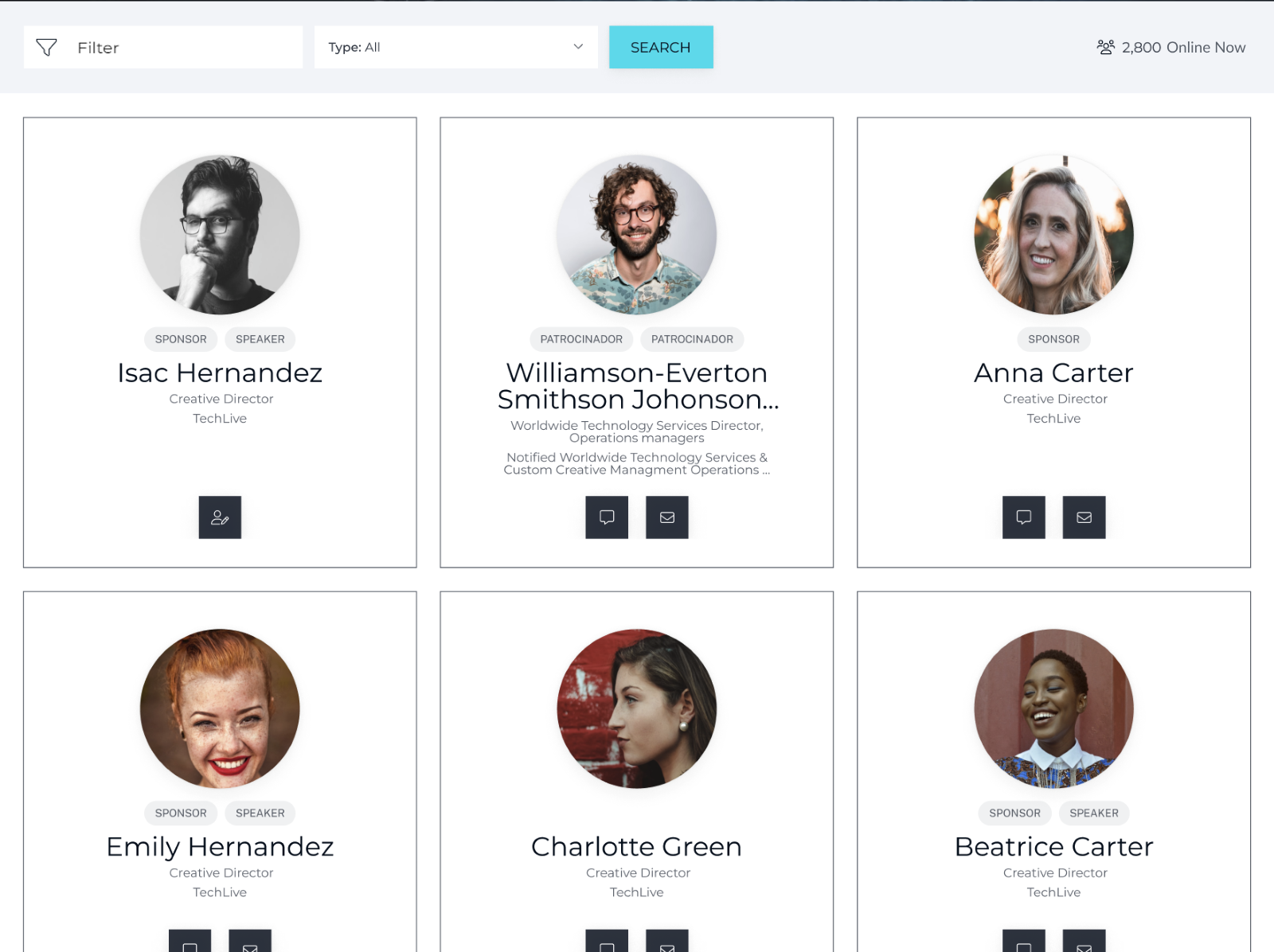Open the Anna Carter name link
Viewport: 1274px width, 952px height.
pos(1054,373)
